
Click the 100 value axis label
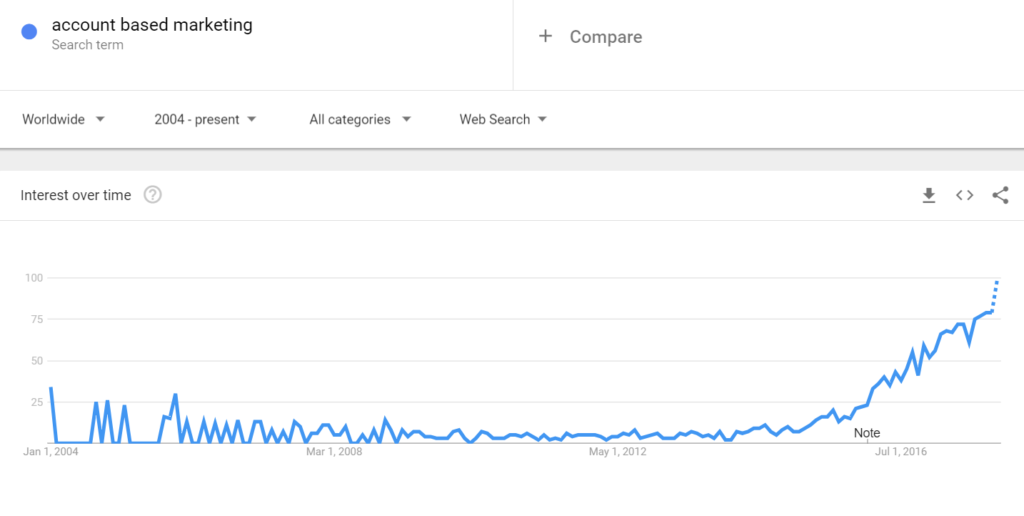(x=35, y=278)
